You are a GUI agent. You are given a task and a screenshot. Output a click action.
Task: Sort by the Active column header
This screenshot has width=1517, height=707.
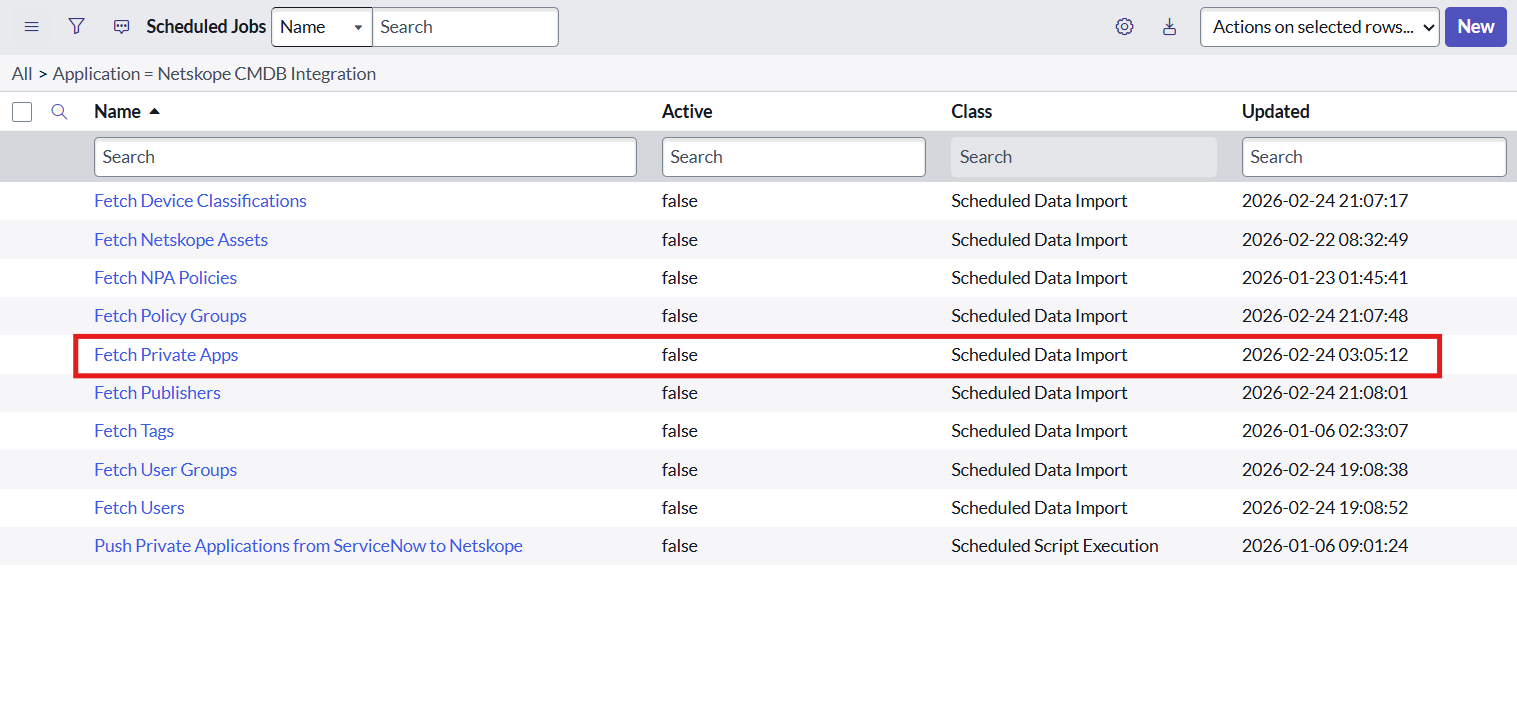687,112
